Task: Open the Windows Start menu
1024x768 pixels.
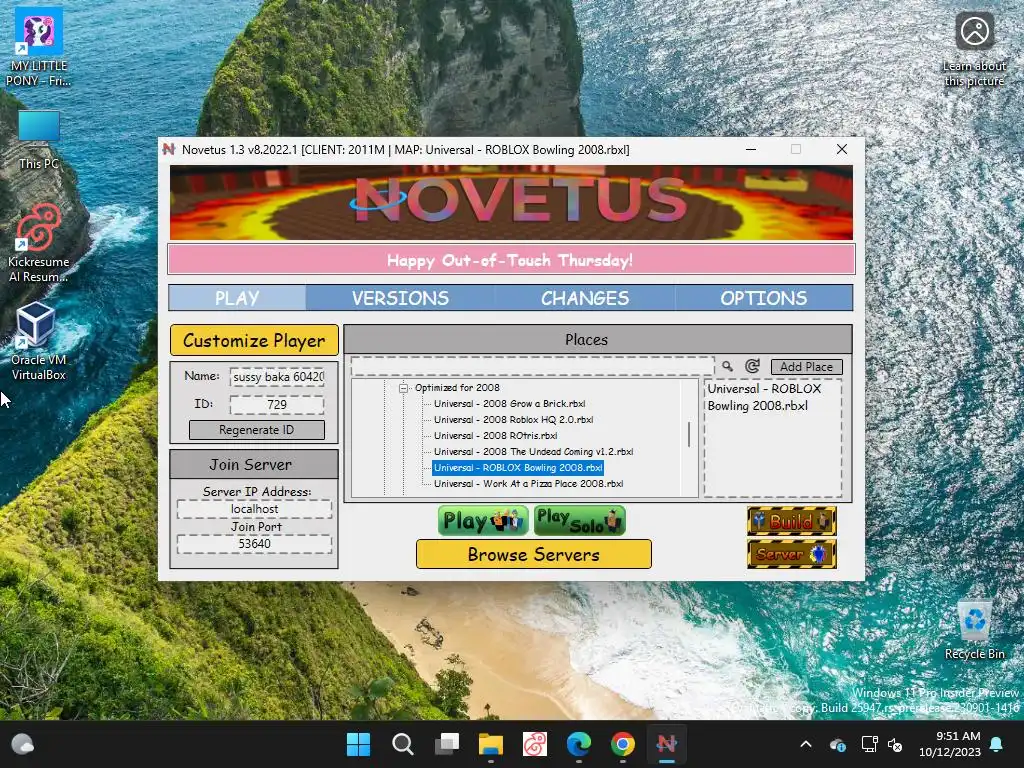Action: 359,744
